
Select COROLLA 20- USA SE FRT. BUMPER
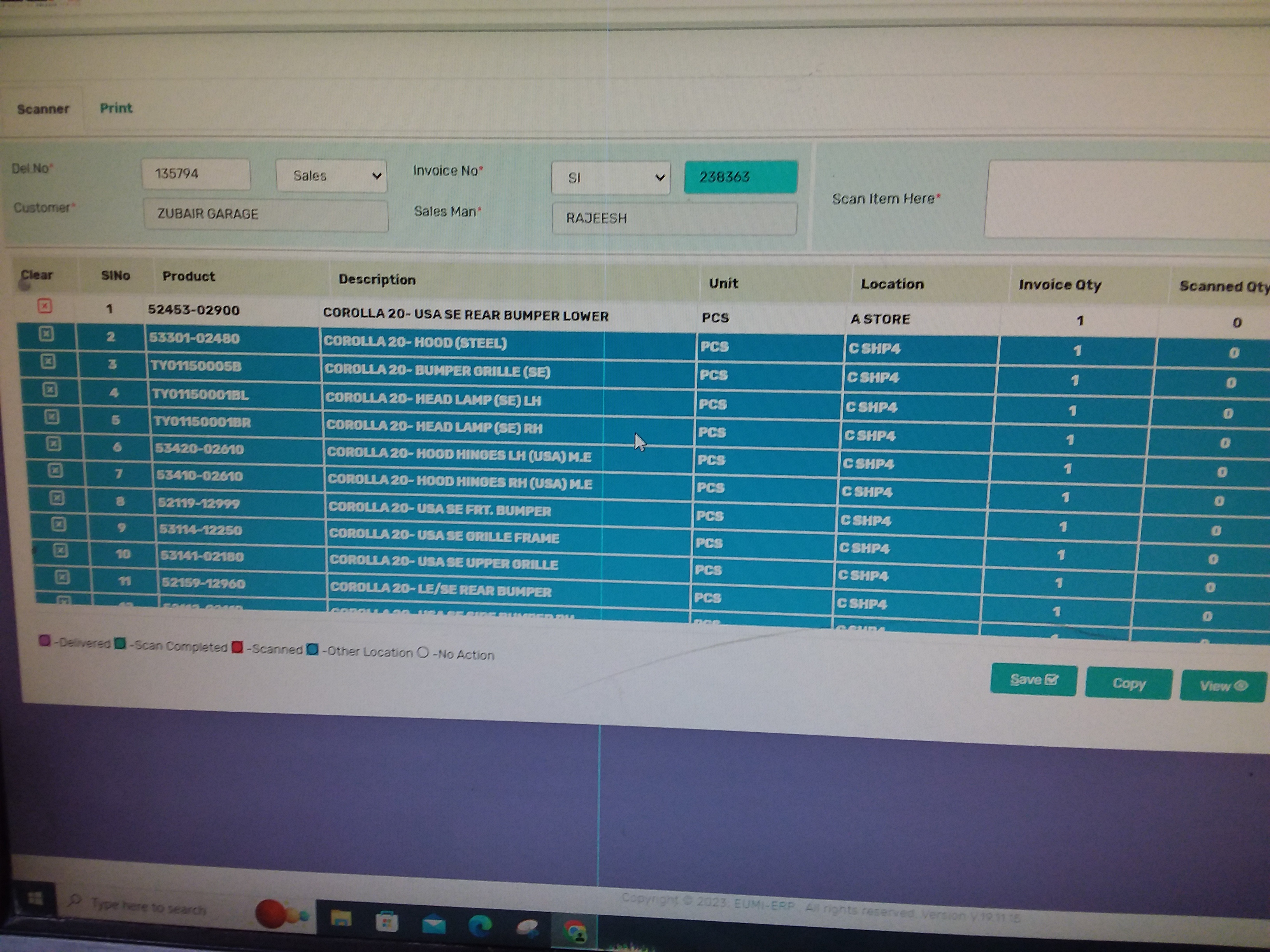(x=440, y=509)
